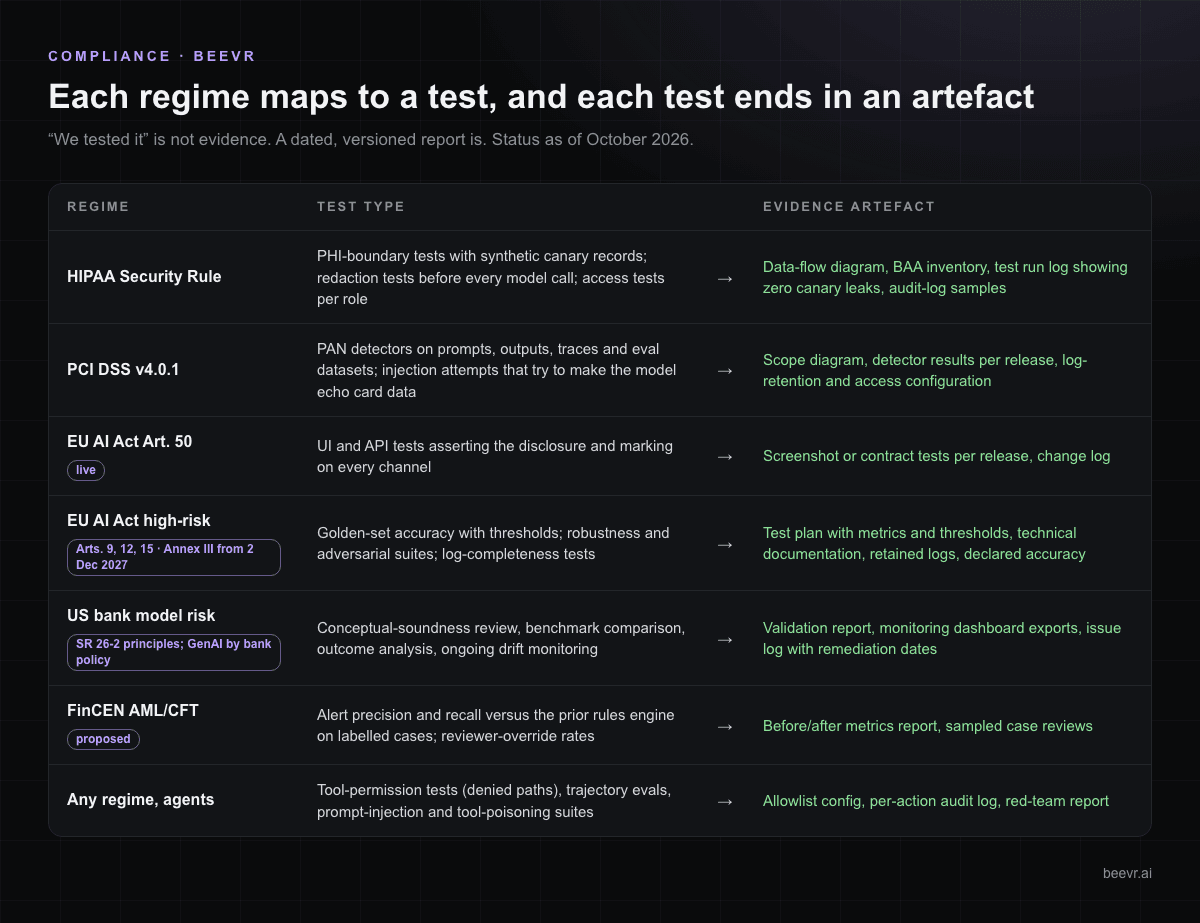Open the beevr.ai footer link
The image size is (1200, 923).
[x=1127, y=873]
